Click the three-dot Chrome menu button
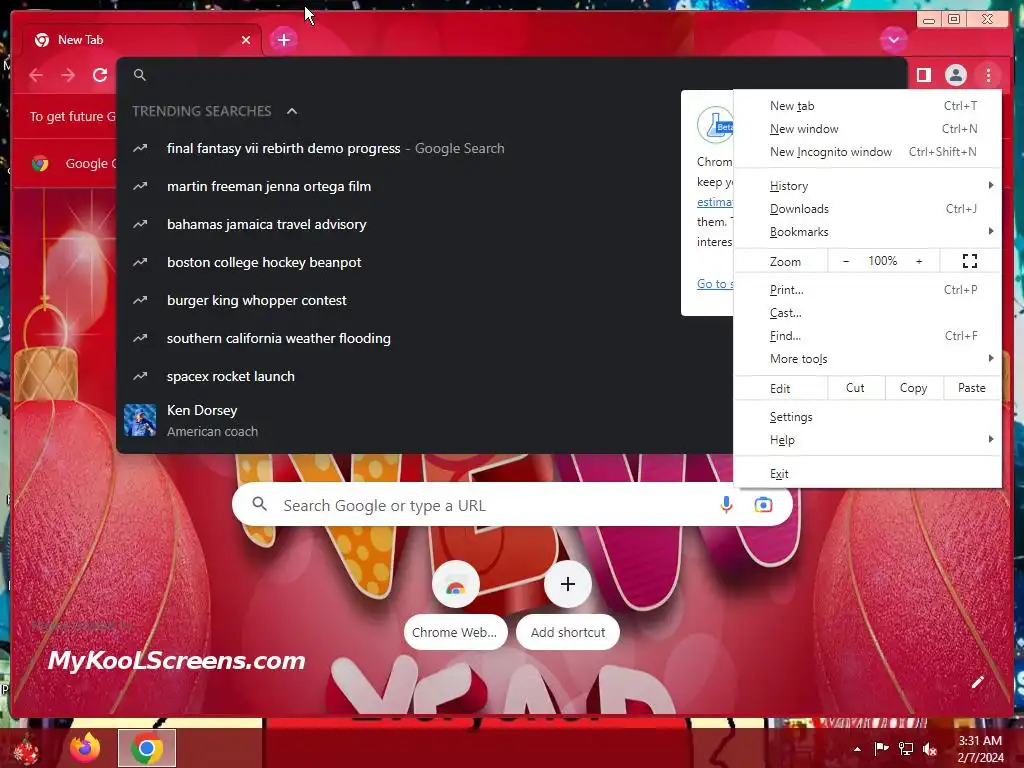Image resolution: width=1024 pixels, height=768 pixels. [x=988, y=75]
